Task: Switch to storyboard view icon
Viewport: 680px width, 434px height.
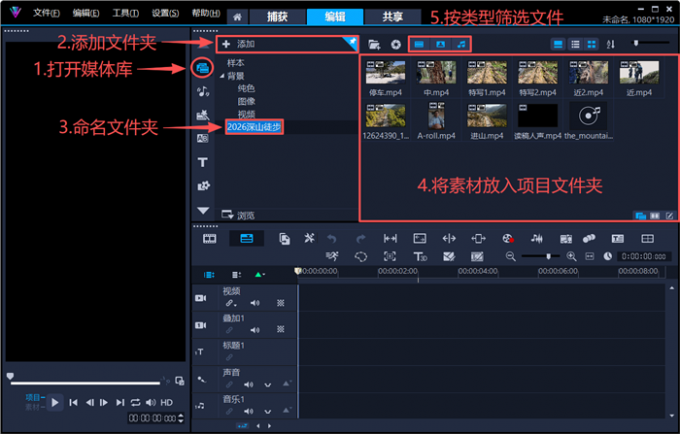Action: pyautogui.click(x=209, y=238)
